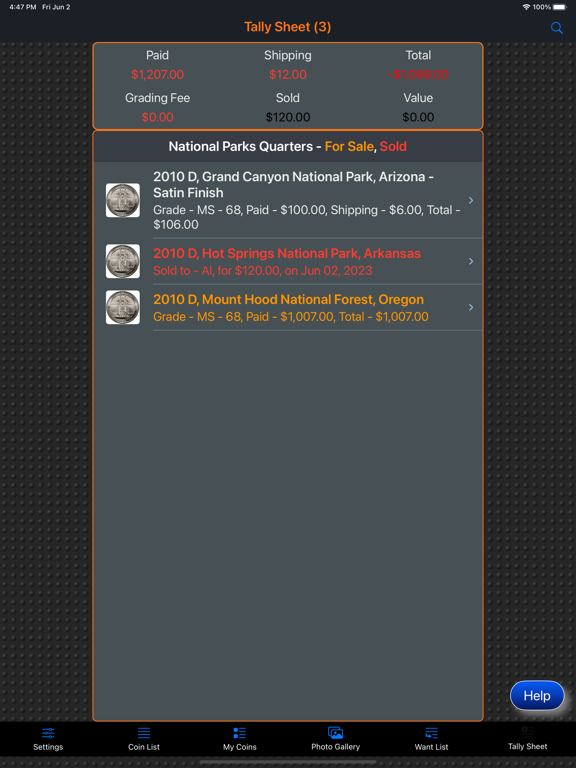Click the Grading Fee amount $0.00
The image size is (576, 768).
point(157,118)
